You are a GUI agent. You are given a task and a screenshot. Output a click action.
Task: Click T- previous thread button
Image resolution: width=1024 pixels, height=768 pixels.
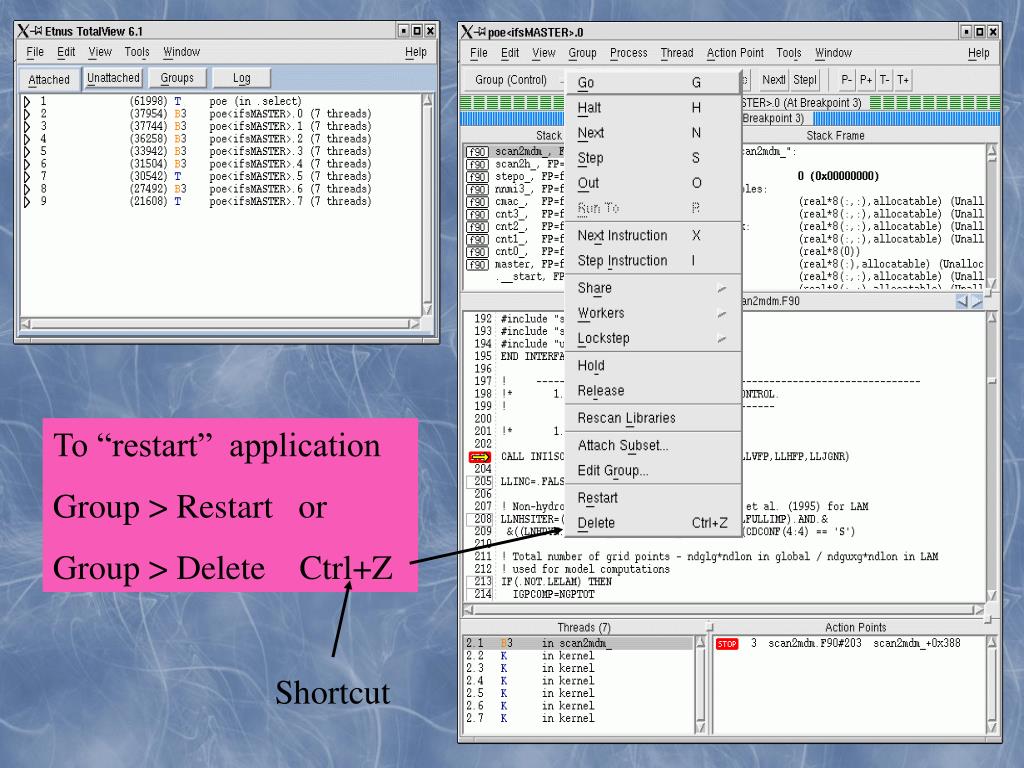884,80
